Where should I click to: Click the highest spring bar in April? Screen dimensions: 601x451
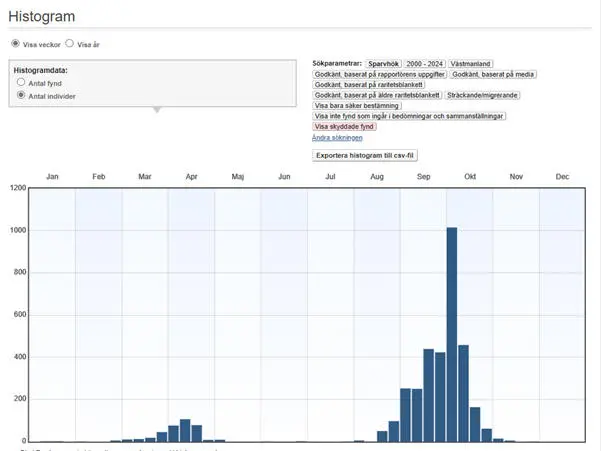point(185,430)
